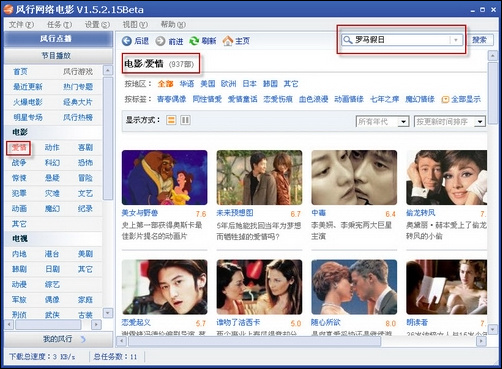
Task: Click main content scrollbar down arrow
Action: (x=493, y=329)
